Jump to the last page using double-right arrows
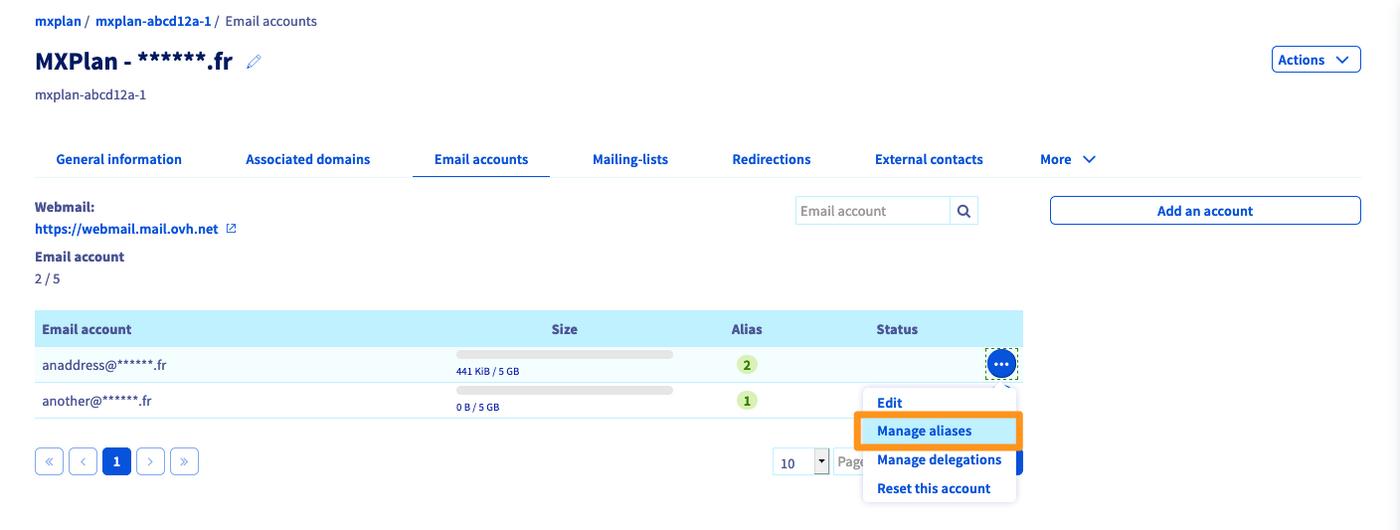Viewport: 1400px width, 530px height. [x=184, y=461]
